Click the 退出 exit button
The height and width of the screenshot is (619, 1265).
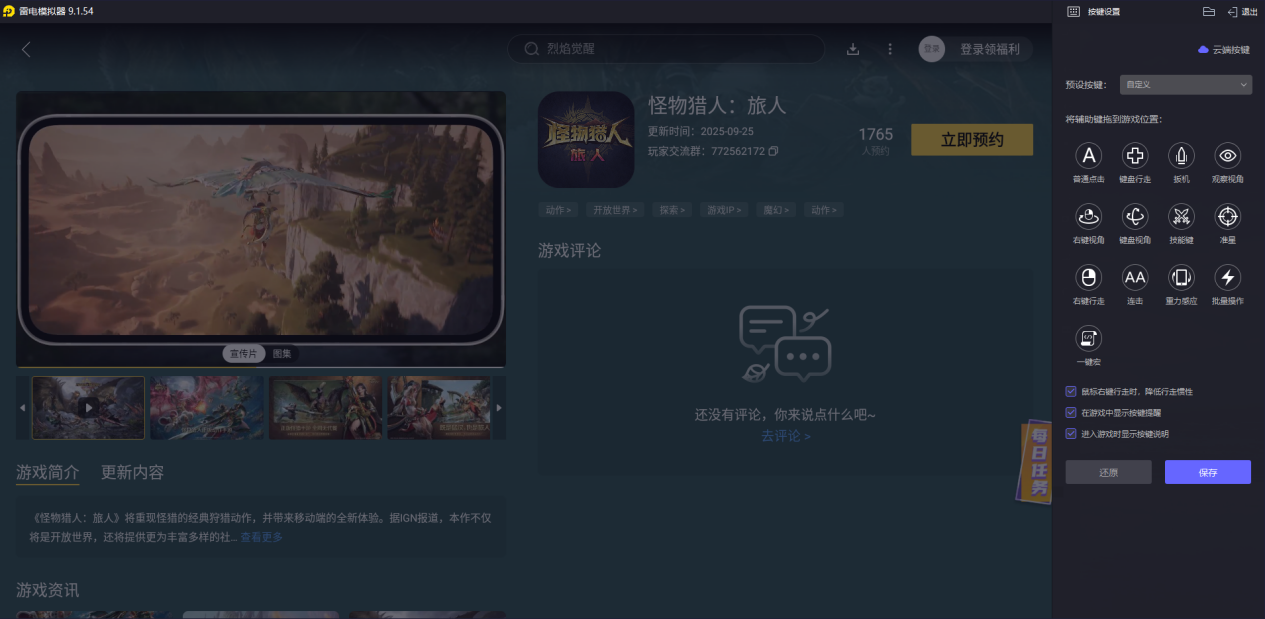pos(1242,11)
